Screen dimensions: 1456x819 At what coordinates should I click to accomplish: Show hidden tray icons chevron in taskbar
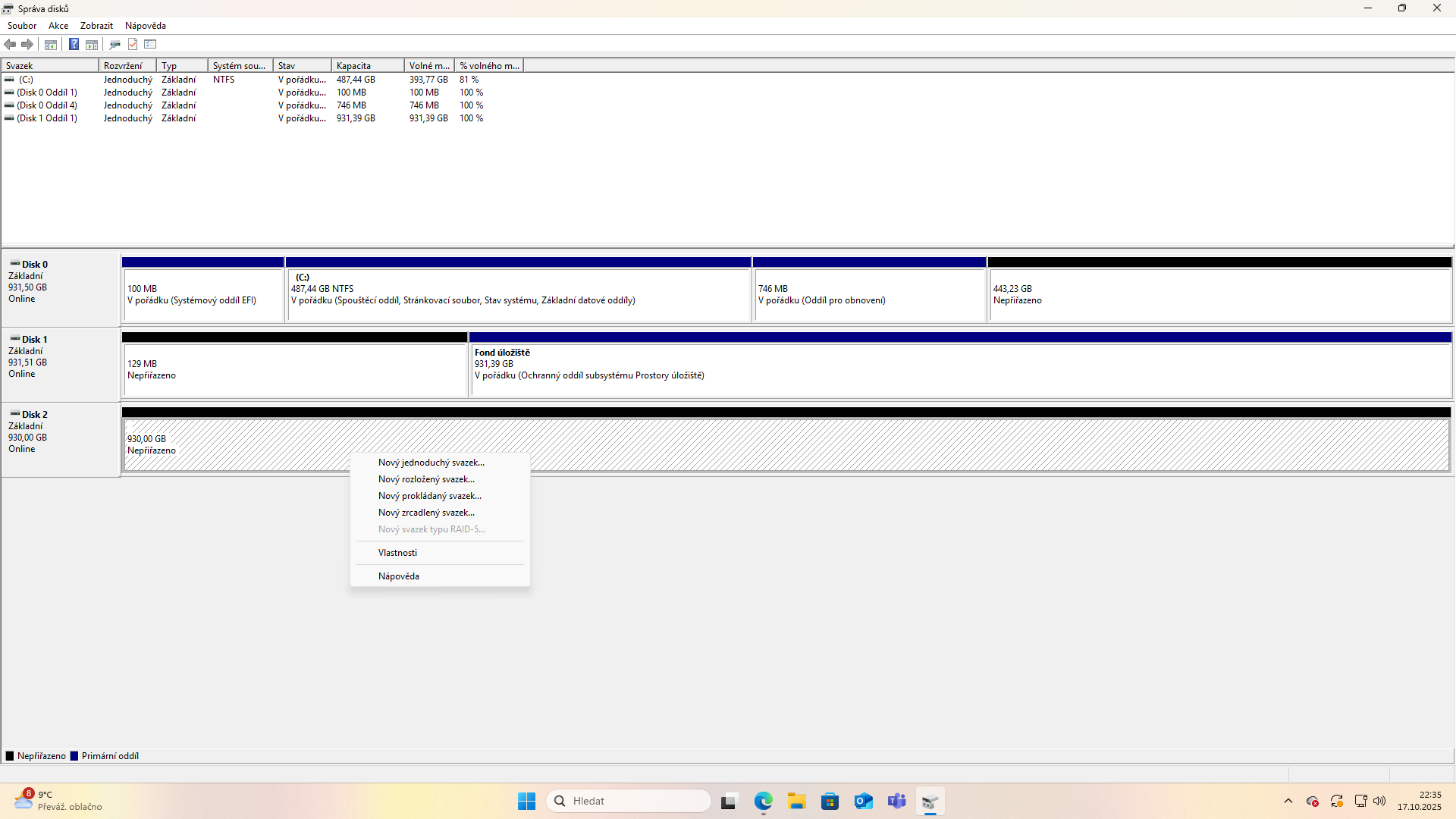coord(1288,801)
